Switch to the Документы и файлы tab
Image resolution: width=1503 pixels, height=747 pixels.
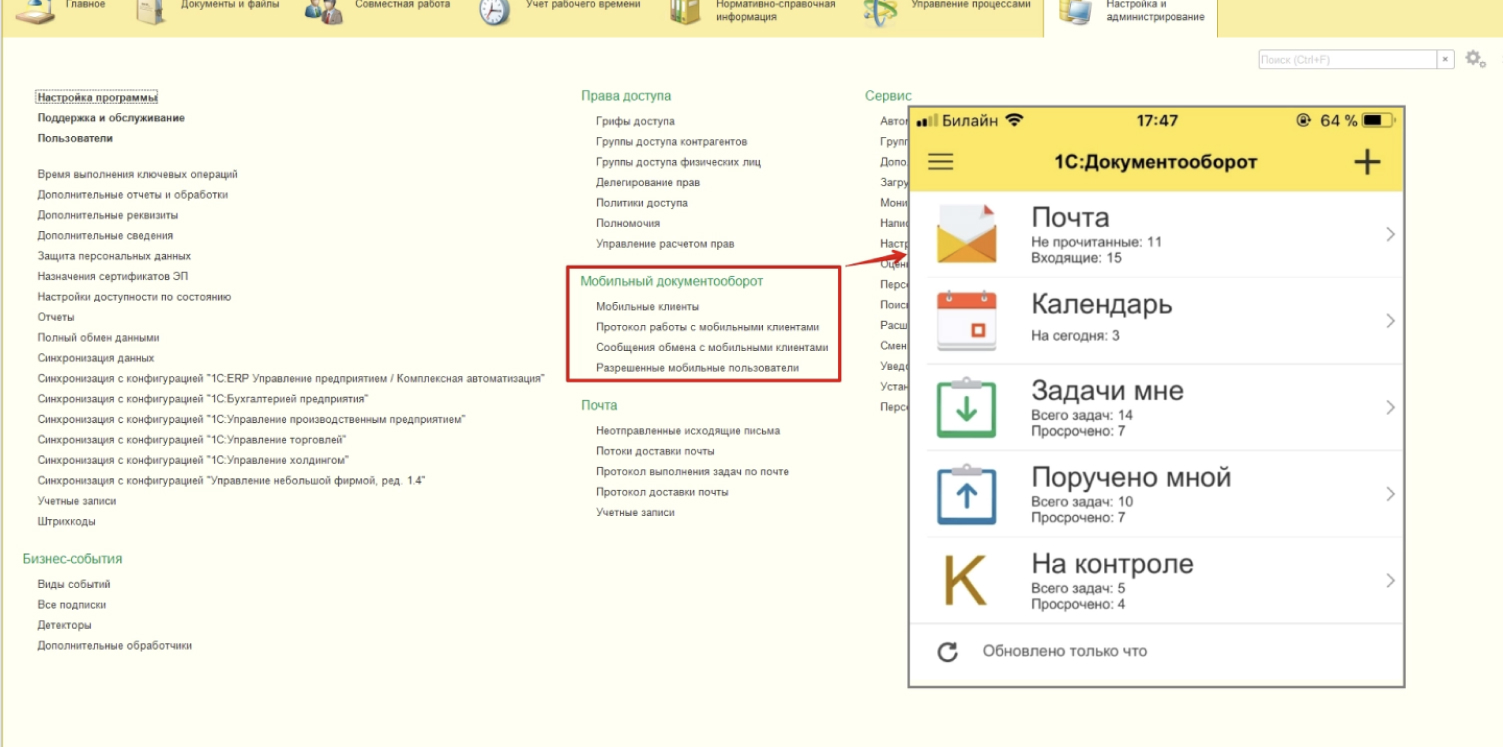(x=230, y=5)
